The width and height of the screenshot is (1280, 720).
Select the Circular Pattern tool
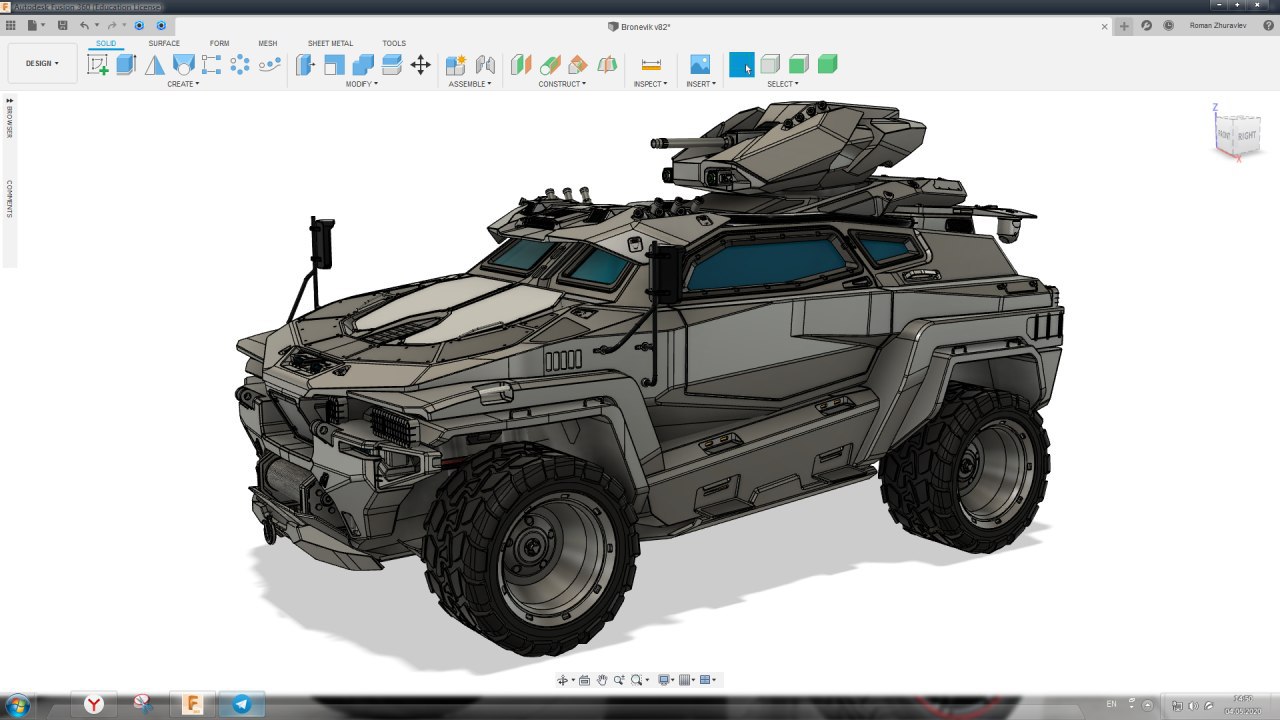[240, 65]
